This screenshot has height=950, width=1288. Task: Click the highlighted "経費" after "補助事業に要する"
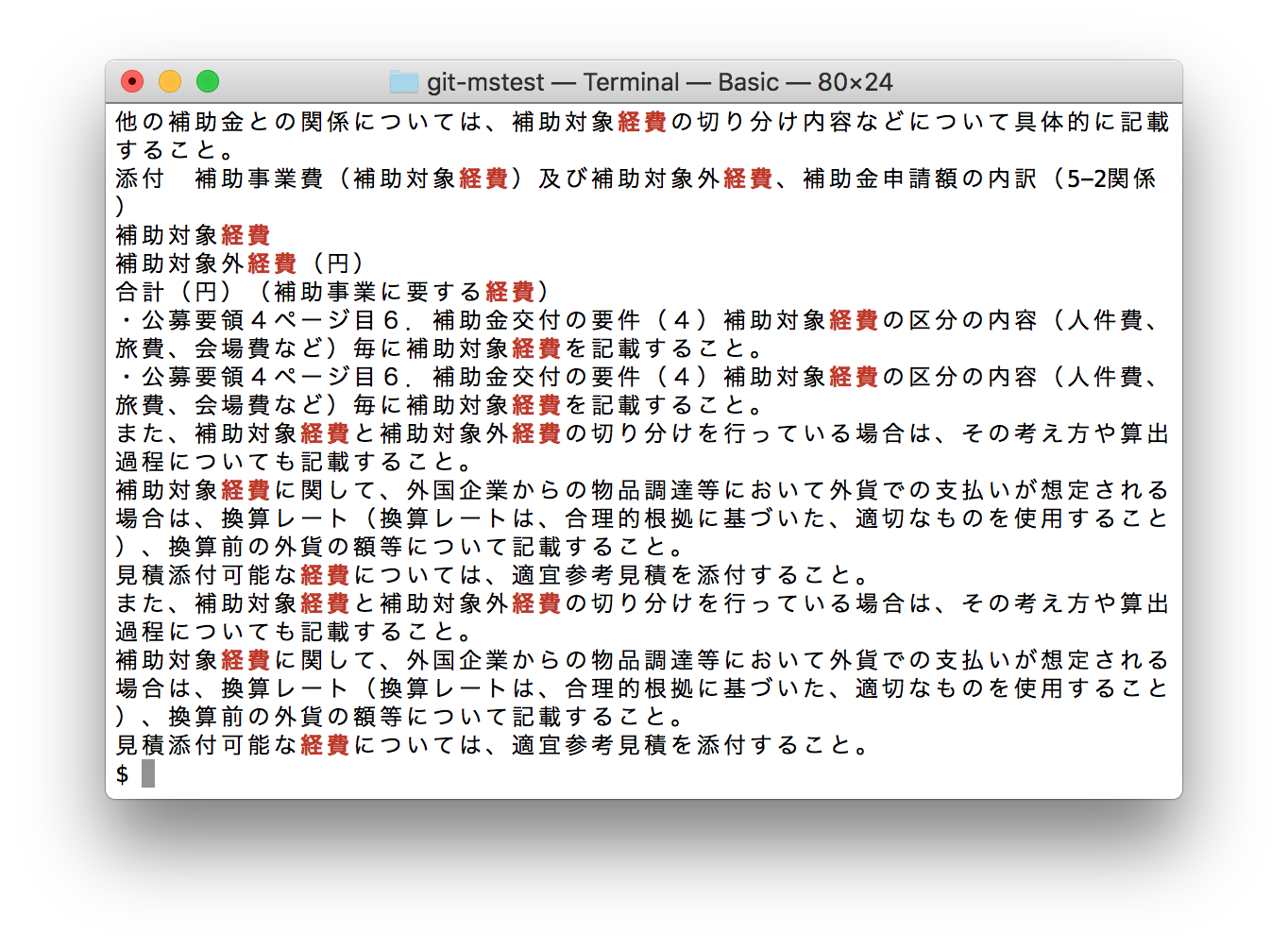pos(510,292)
